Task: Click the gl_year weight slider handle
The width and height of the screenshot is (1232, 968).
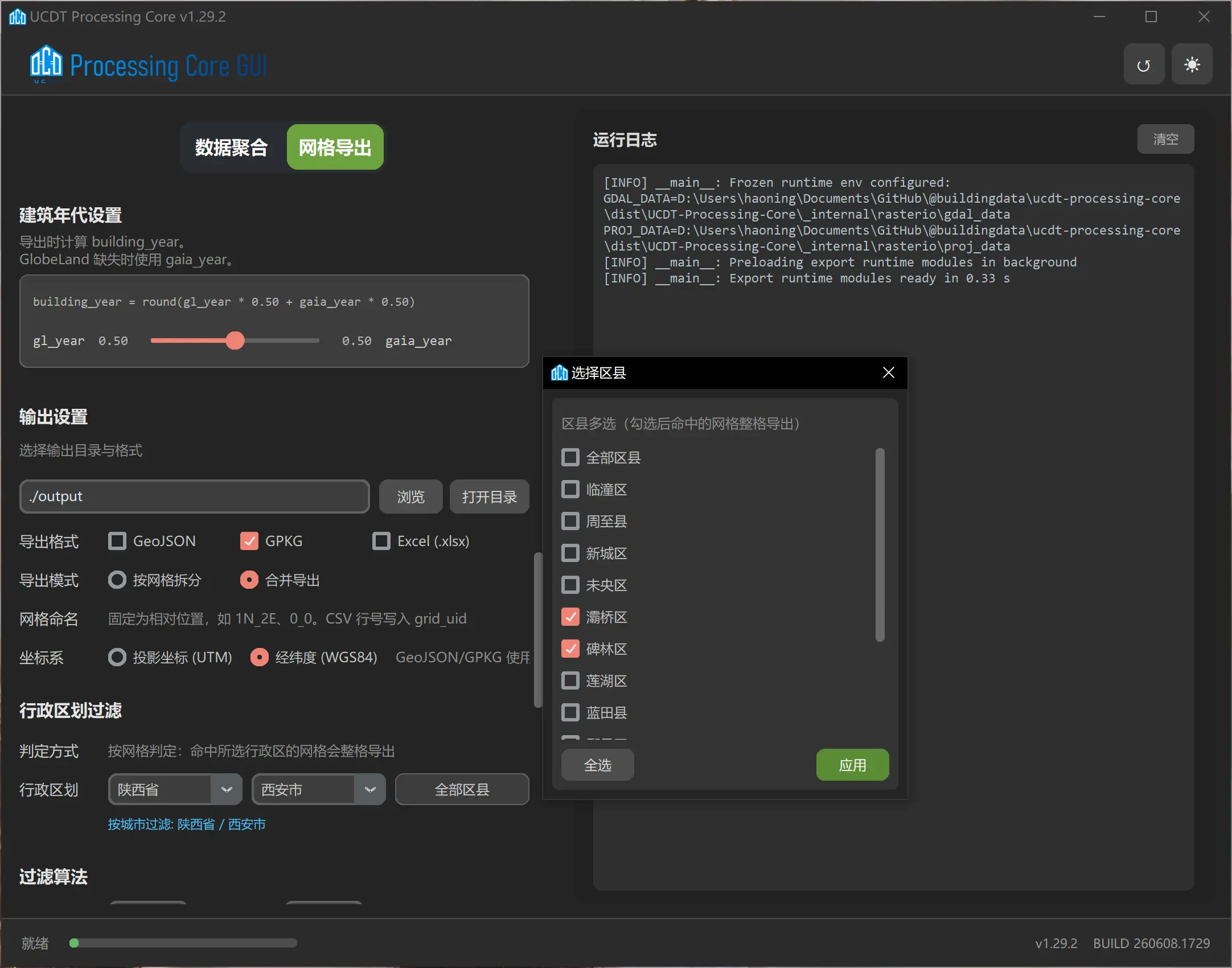Action: tap(235, 341)
